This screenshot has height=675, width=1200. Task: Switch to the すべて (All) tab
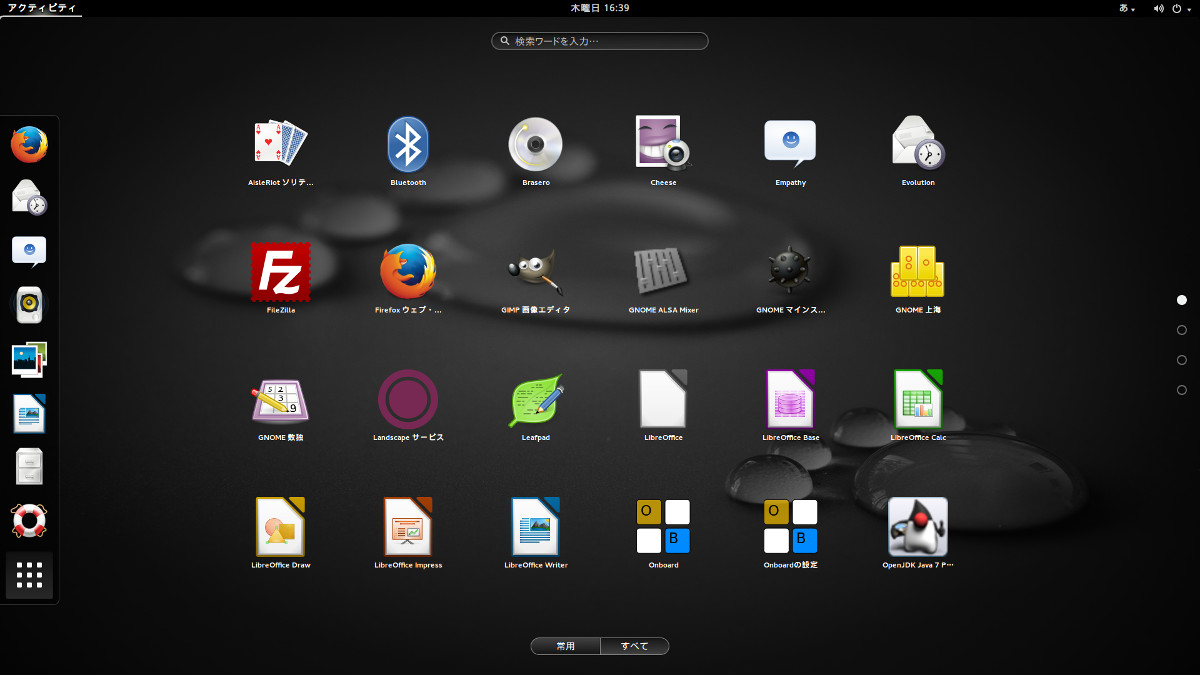pyautogui.click(x=635, y=646)
